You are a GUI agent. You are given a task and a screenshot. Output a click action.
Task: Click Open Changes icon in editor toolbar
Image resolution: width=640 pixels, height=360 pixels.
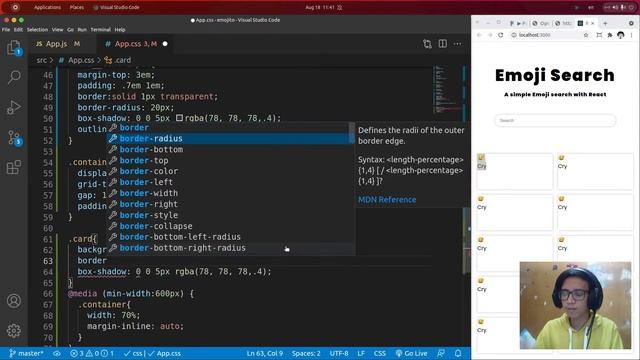[427, 44]
